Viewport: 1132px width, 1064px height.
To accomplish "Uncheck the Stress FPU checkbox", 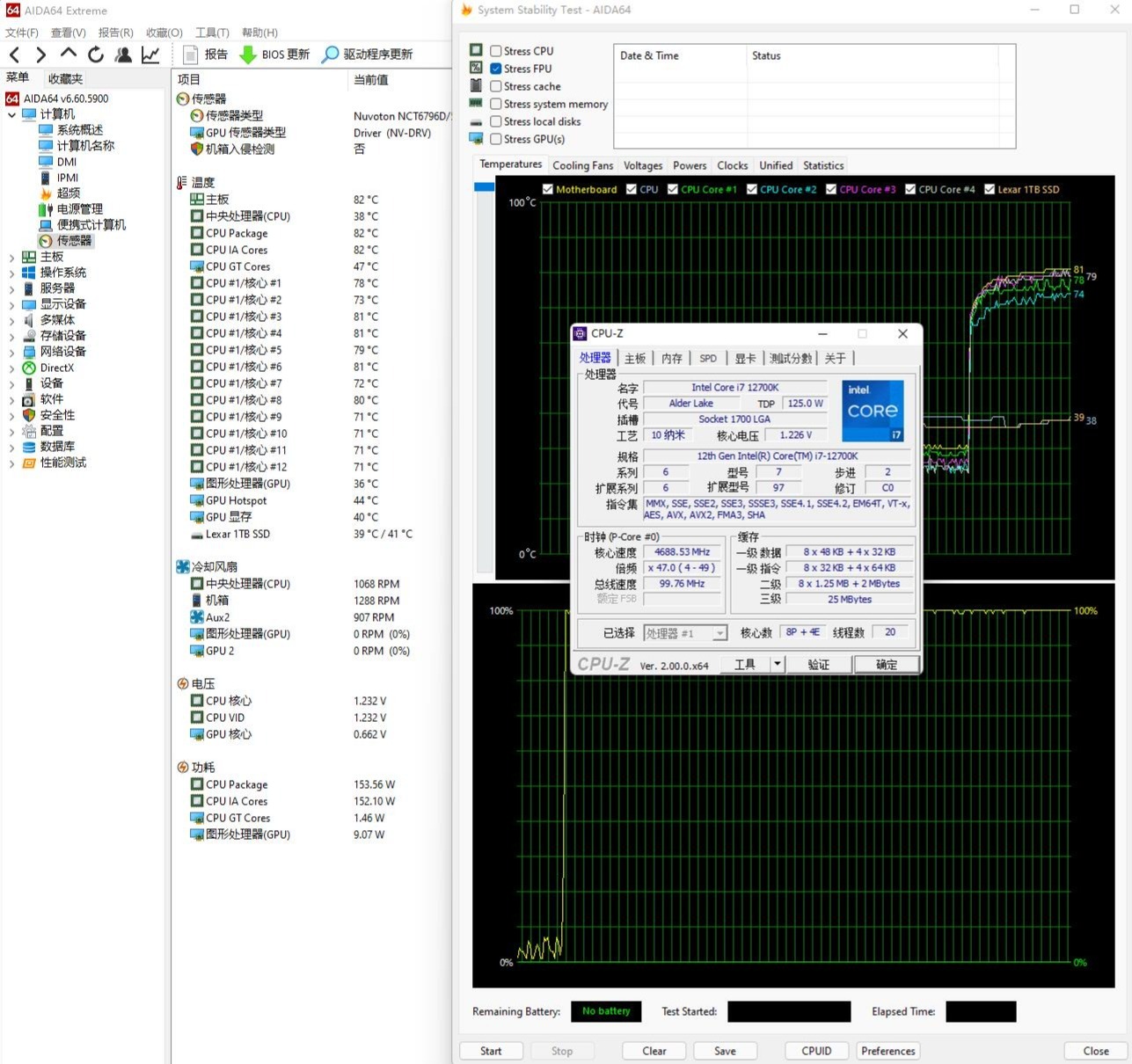I will point(496,69).
